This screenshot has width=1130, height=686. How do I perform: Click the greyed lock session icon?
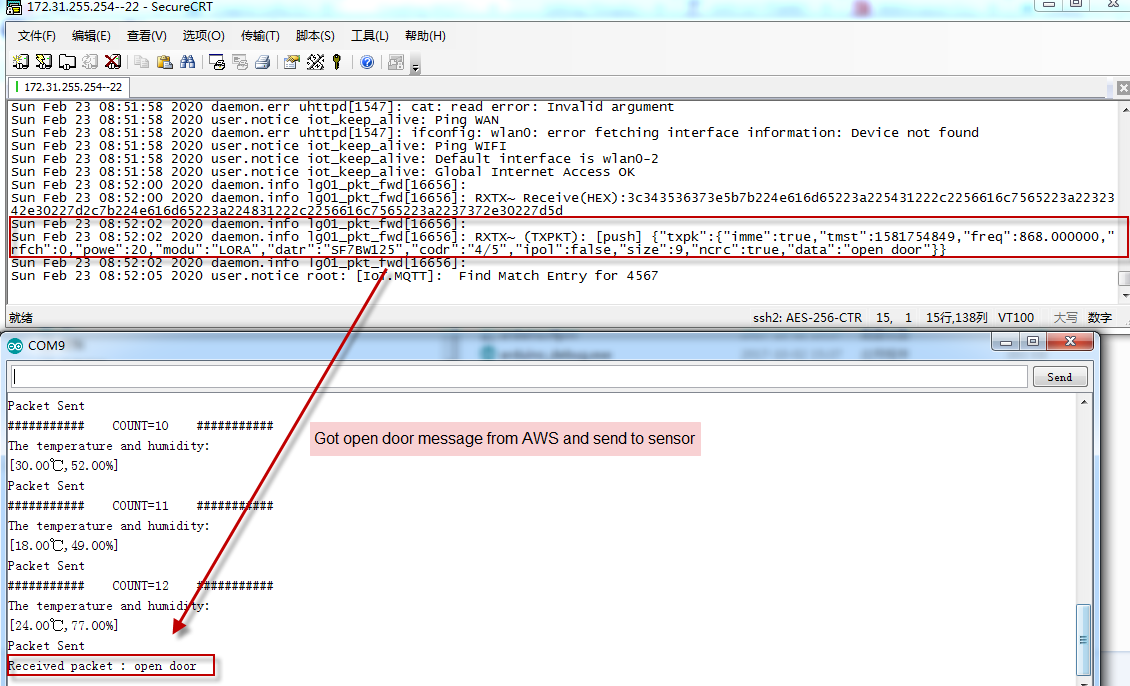pos(396,62)
